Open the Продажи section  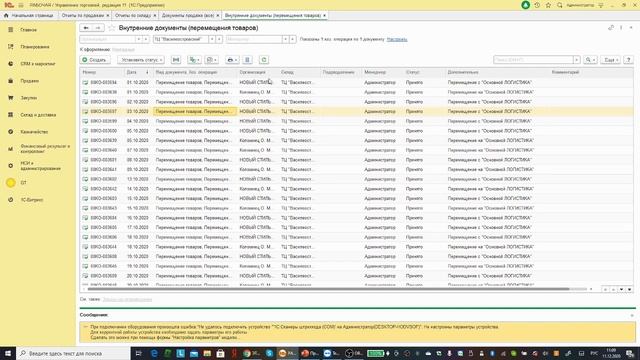pyautogui.click(x=29, y=81)
